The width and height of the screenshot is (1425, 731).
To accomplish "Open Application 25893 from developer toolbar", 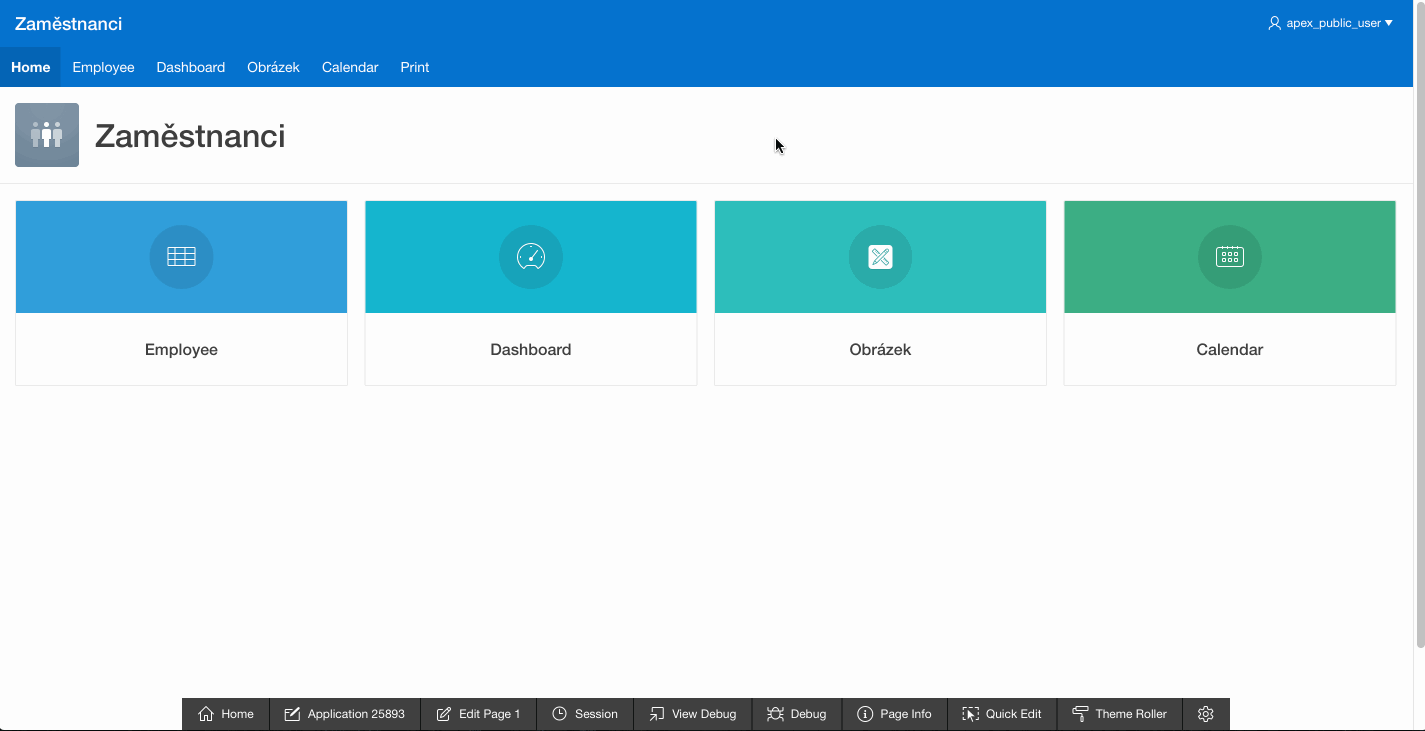I will [x=344, y=714].
